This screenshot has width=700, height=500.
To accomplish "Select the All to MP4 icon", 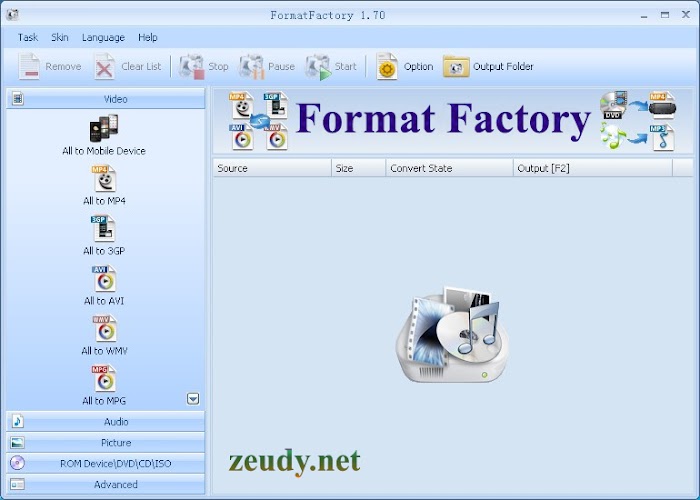I will 104,179.
